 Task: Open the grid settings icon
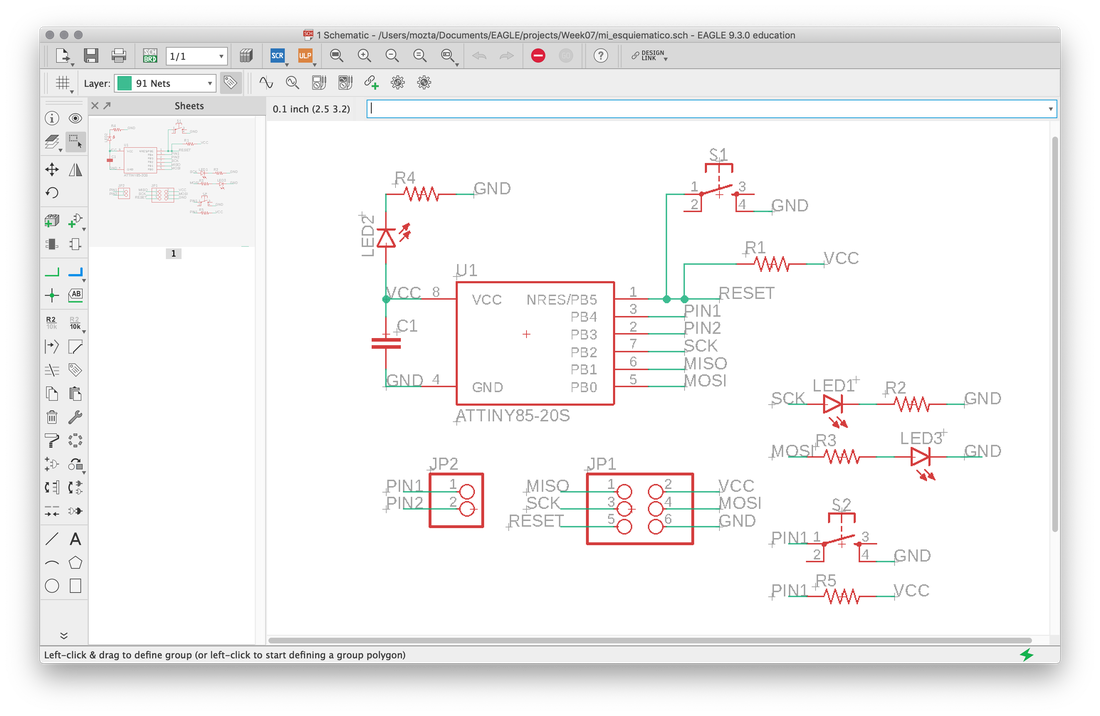click(x=62, y=83)
